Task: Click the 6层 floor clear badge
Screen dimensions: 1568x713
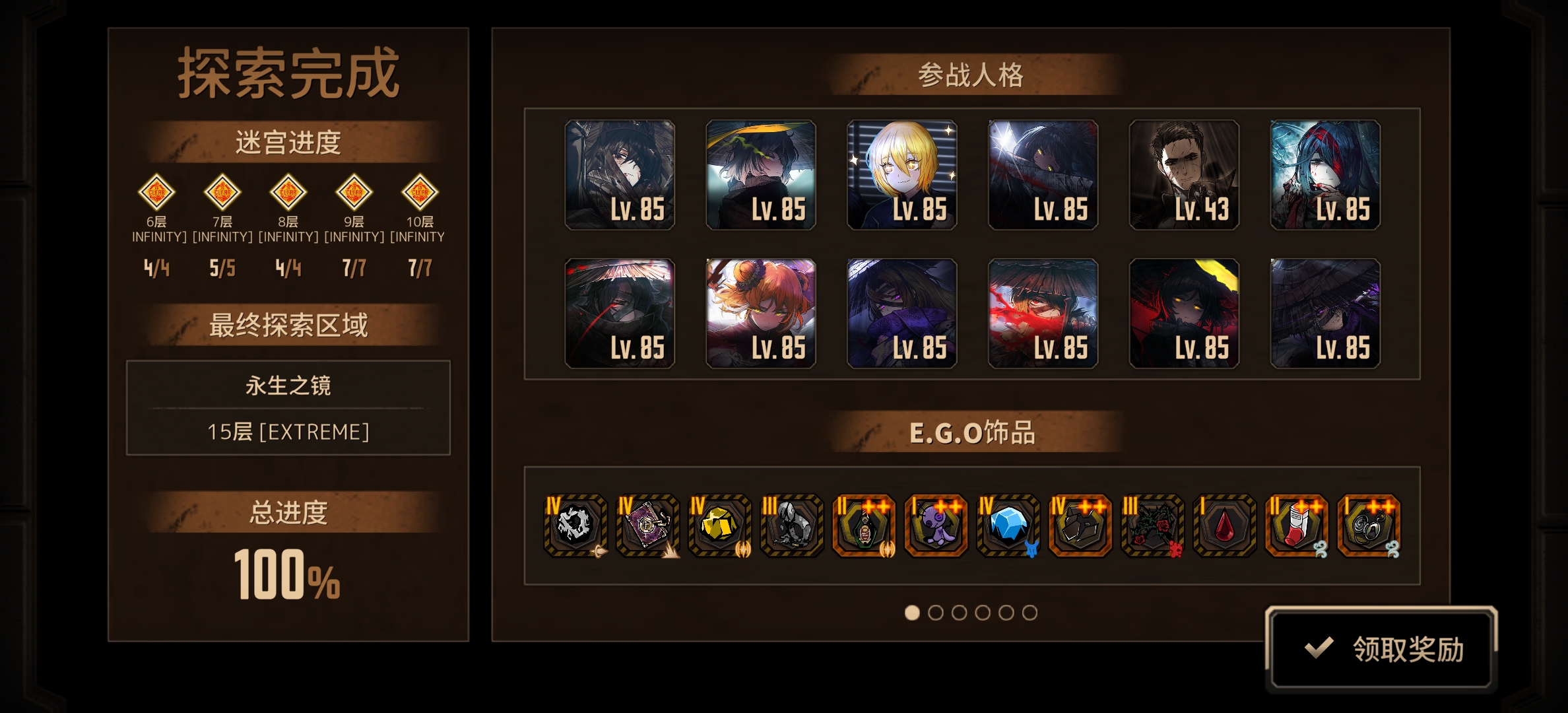Action: click(156, 192)
